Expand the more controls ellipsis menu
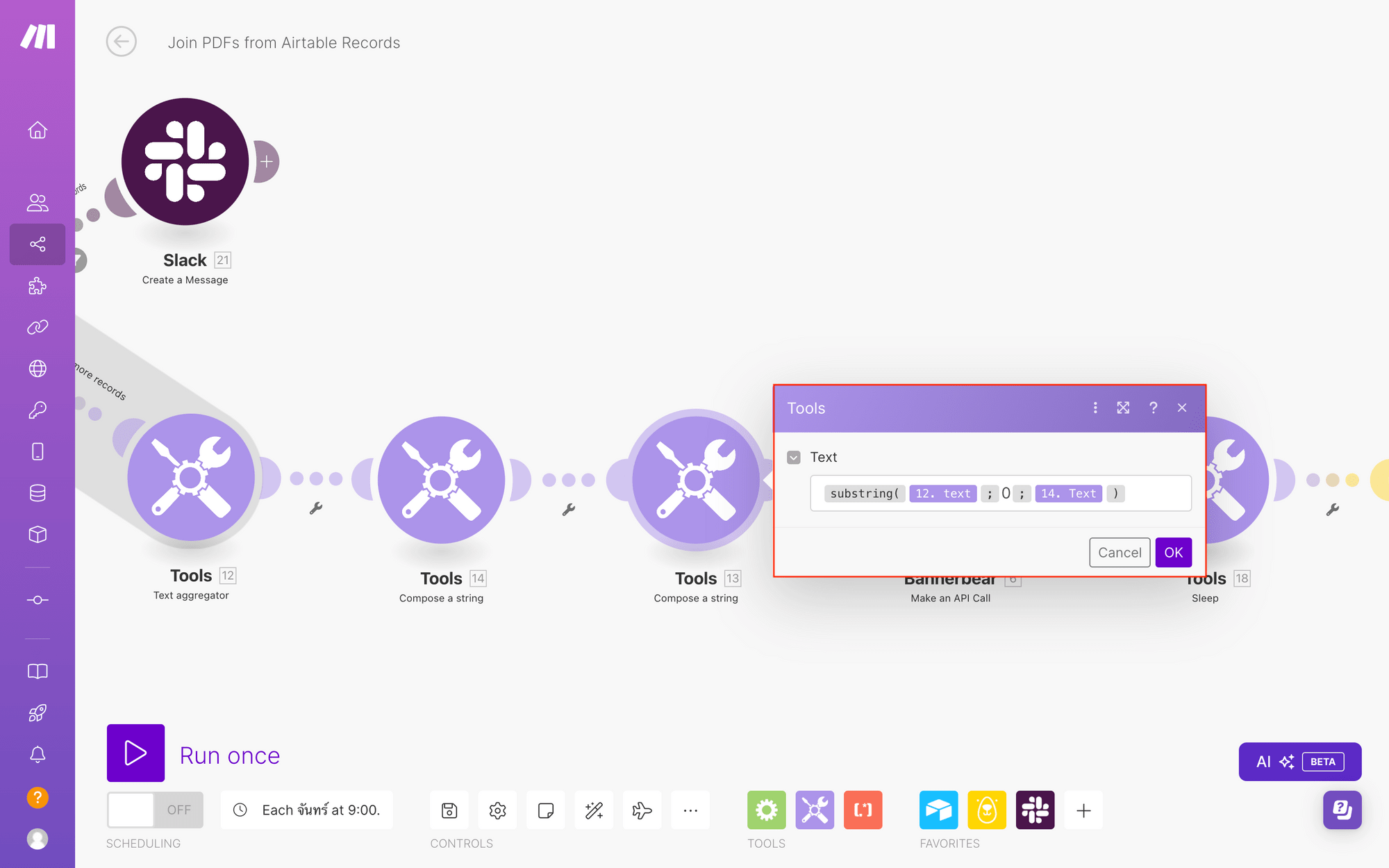1389x868 pixels. (x=690, y=810)
